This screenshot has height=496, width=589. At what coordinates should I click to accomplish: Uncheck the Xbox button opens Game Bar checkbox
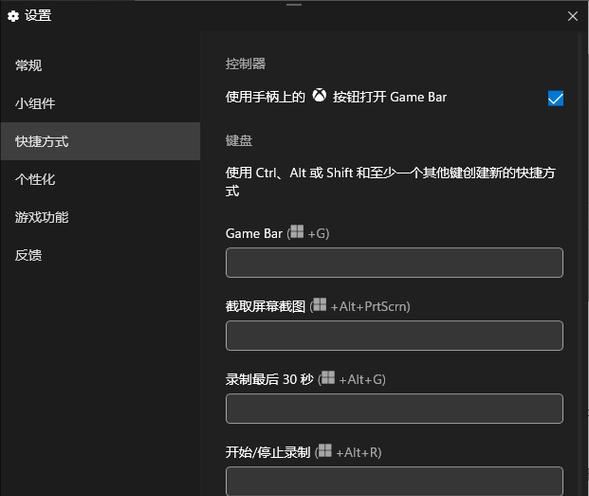[x=556, y=98]
